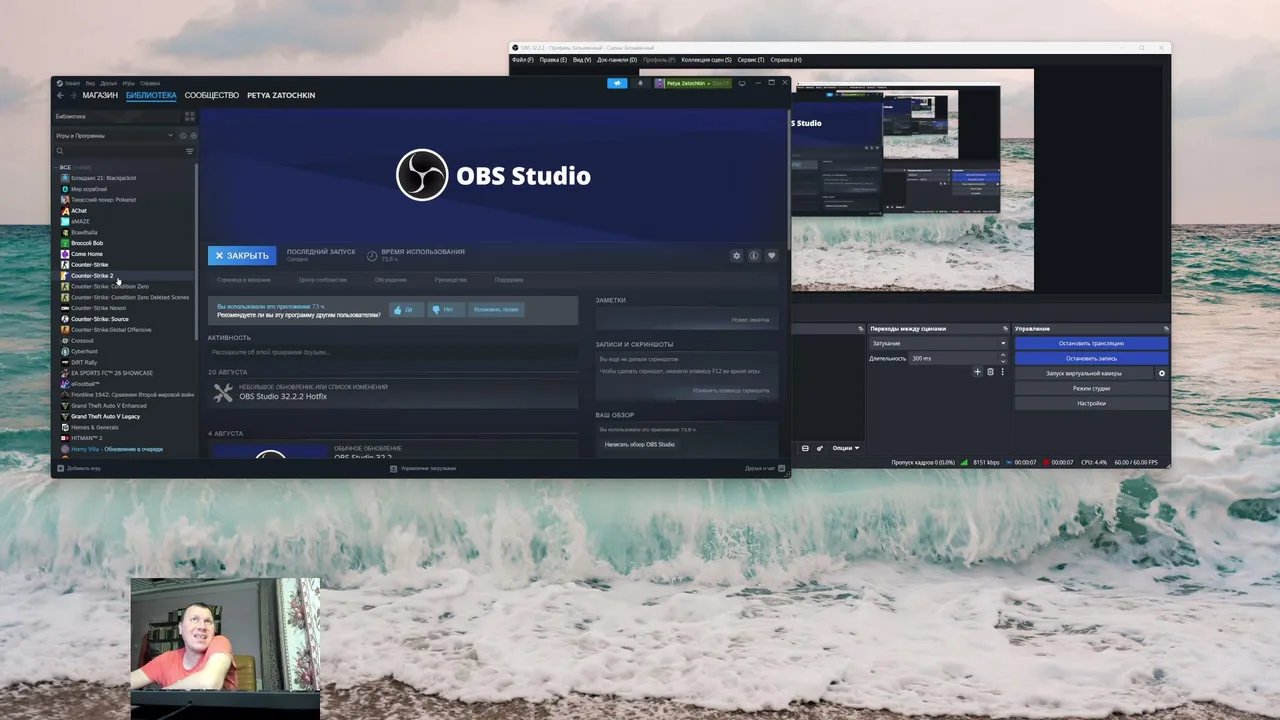This screenshot has height=720, width=1280.
Task: Open OBS Studio manage gear in Steam
Action: [737, 256]
